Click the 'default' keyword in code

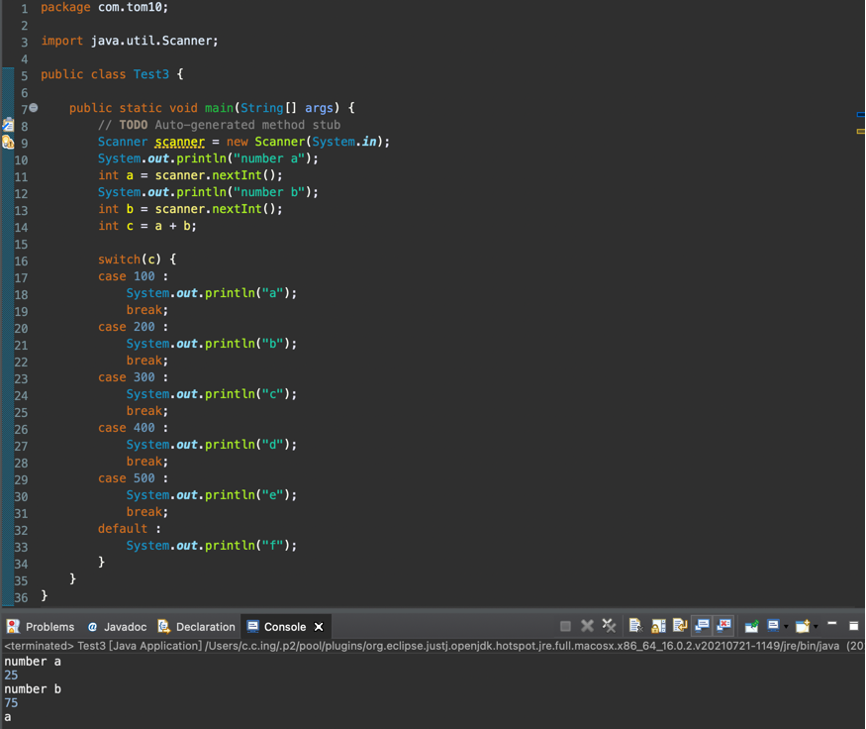(123, 529)
